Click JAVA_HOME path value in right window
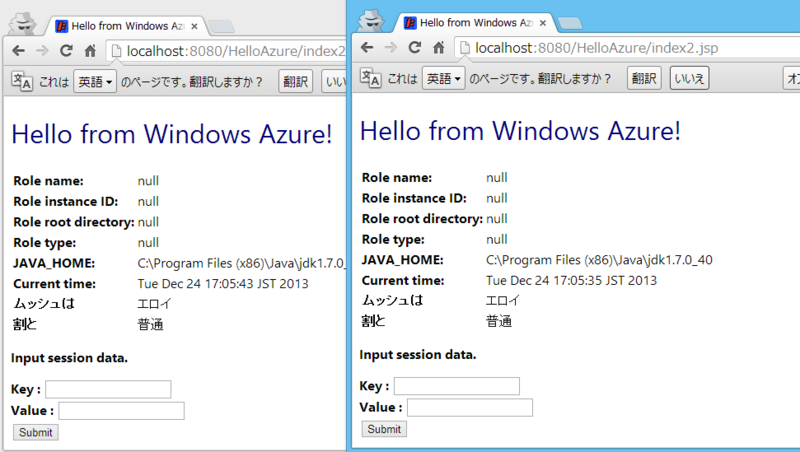This screenshot has width=800, height=452. pyautogui.click(x=599, y=260)
